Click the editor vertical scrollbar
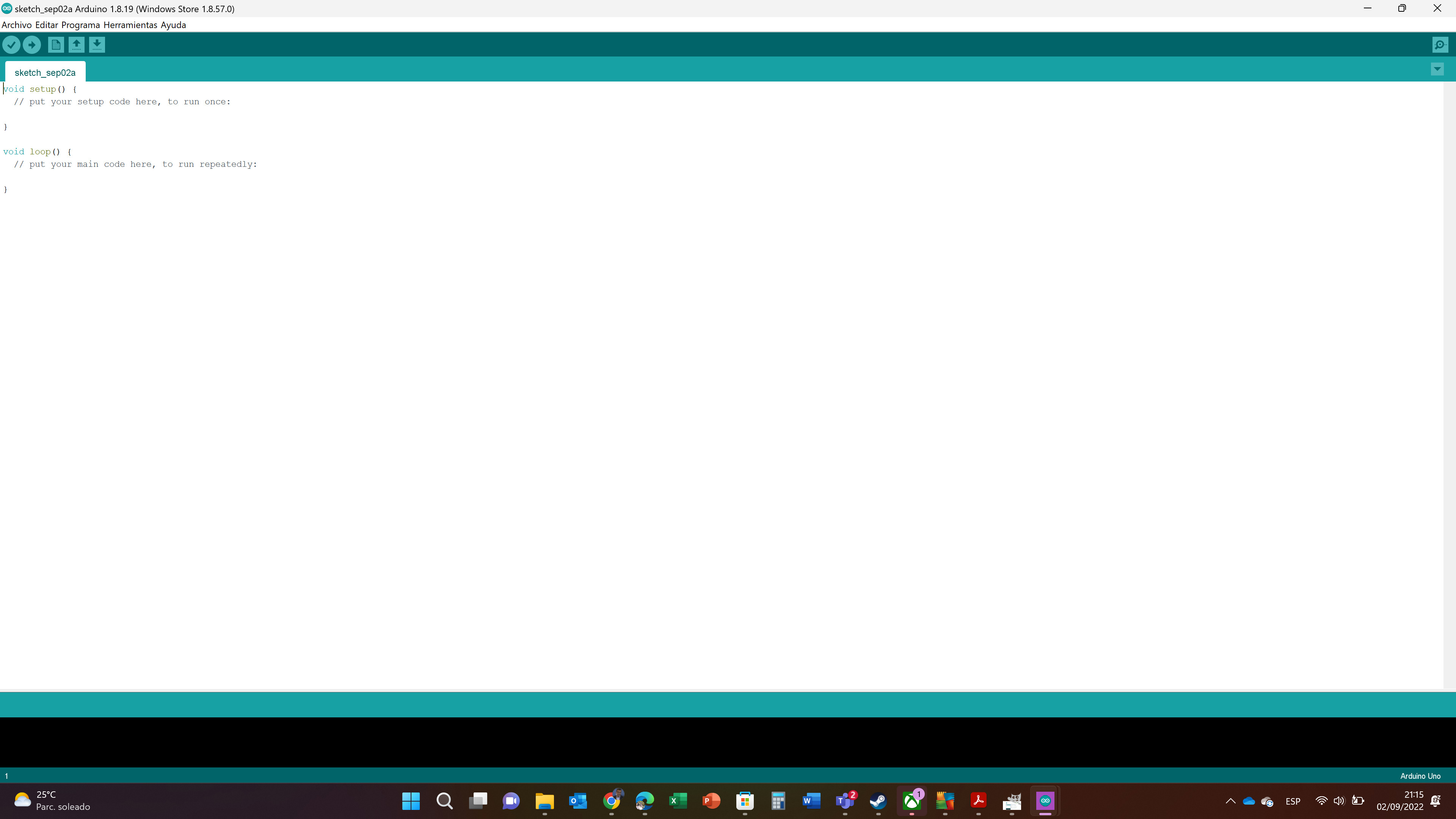Image resolution: width=1456 pixels, height=819 pixels. pos(1449,384)
